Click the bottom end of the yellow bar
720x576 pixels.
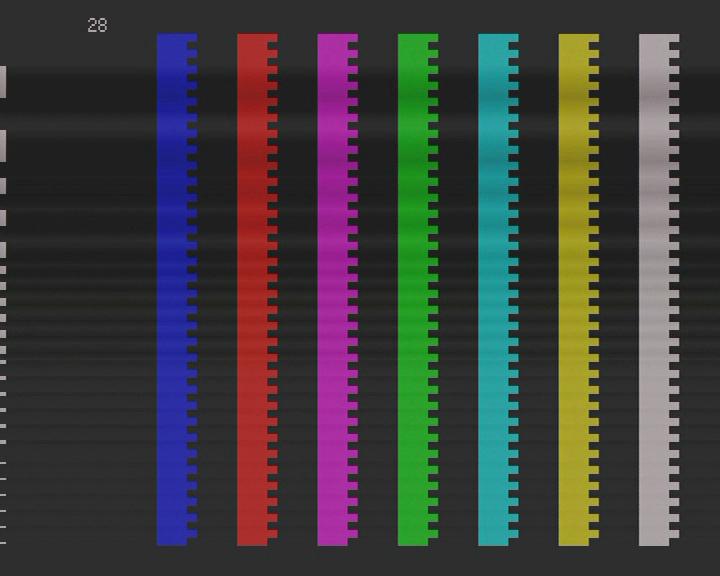pyautogui.click(x=574, y=540)
